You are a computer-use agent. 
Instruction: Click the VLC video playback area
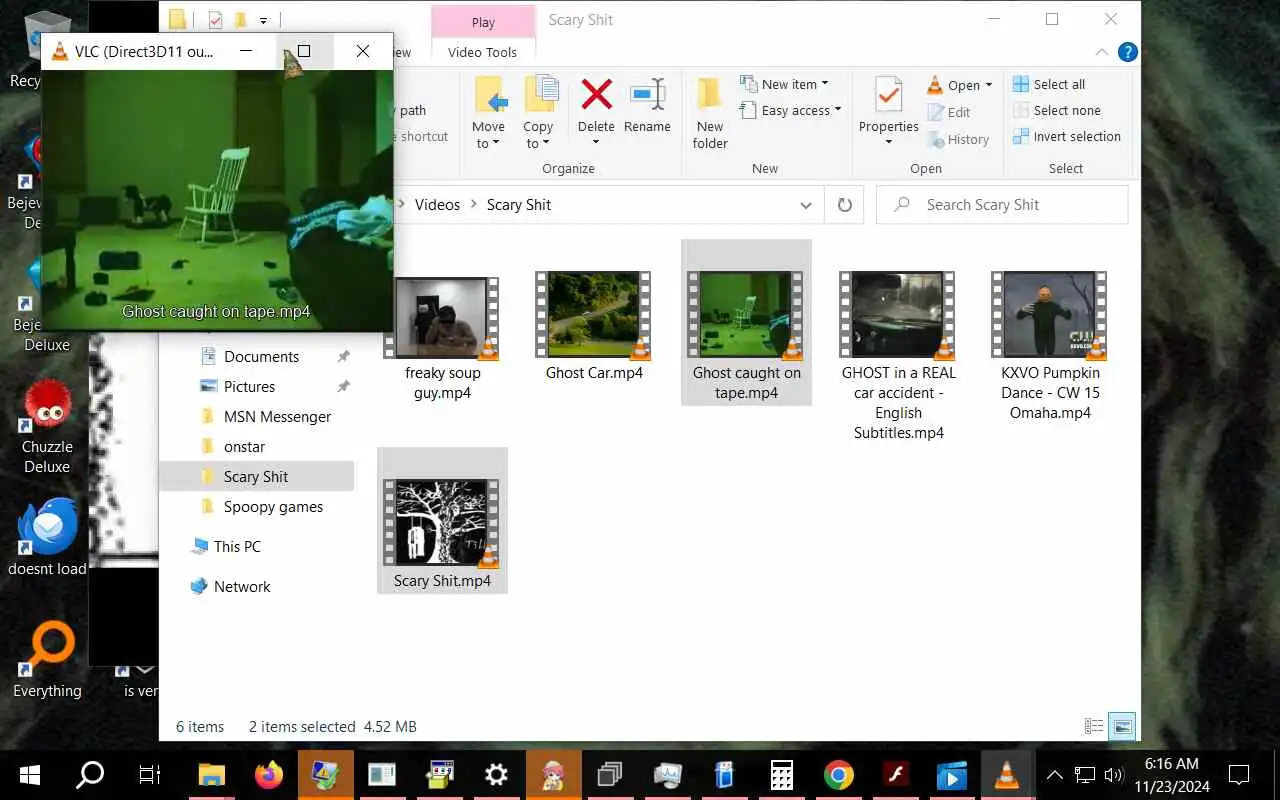tap(217, 200)
